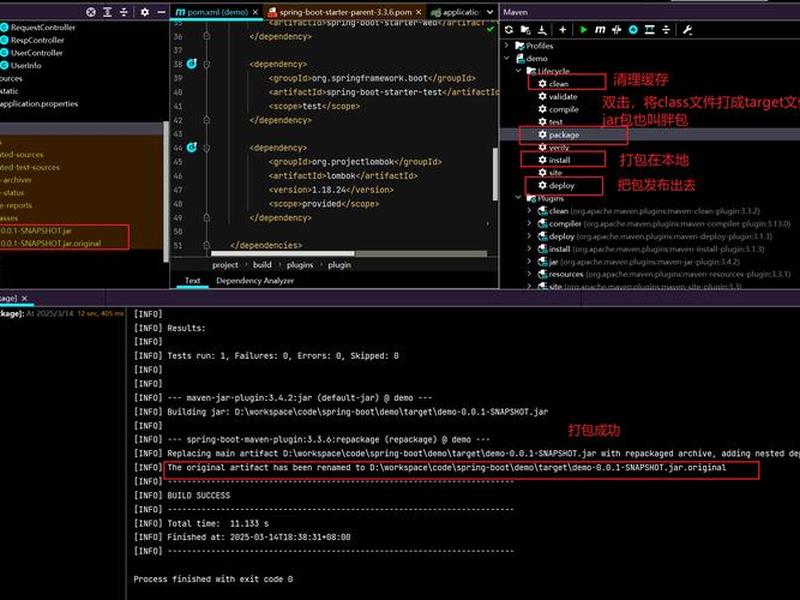800x600 pixels.
Task: Open the Text tab below editor
Action: click(192, 281)
